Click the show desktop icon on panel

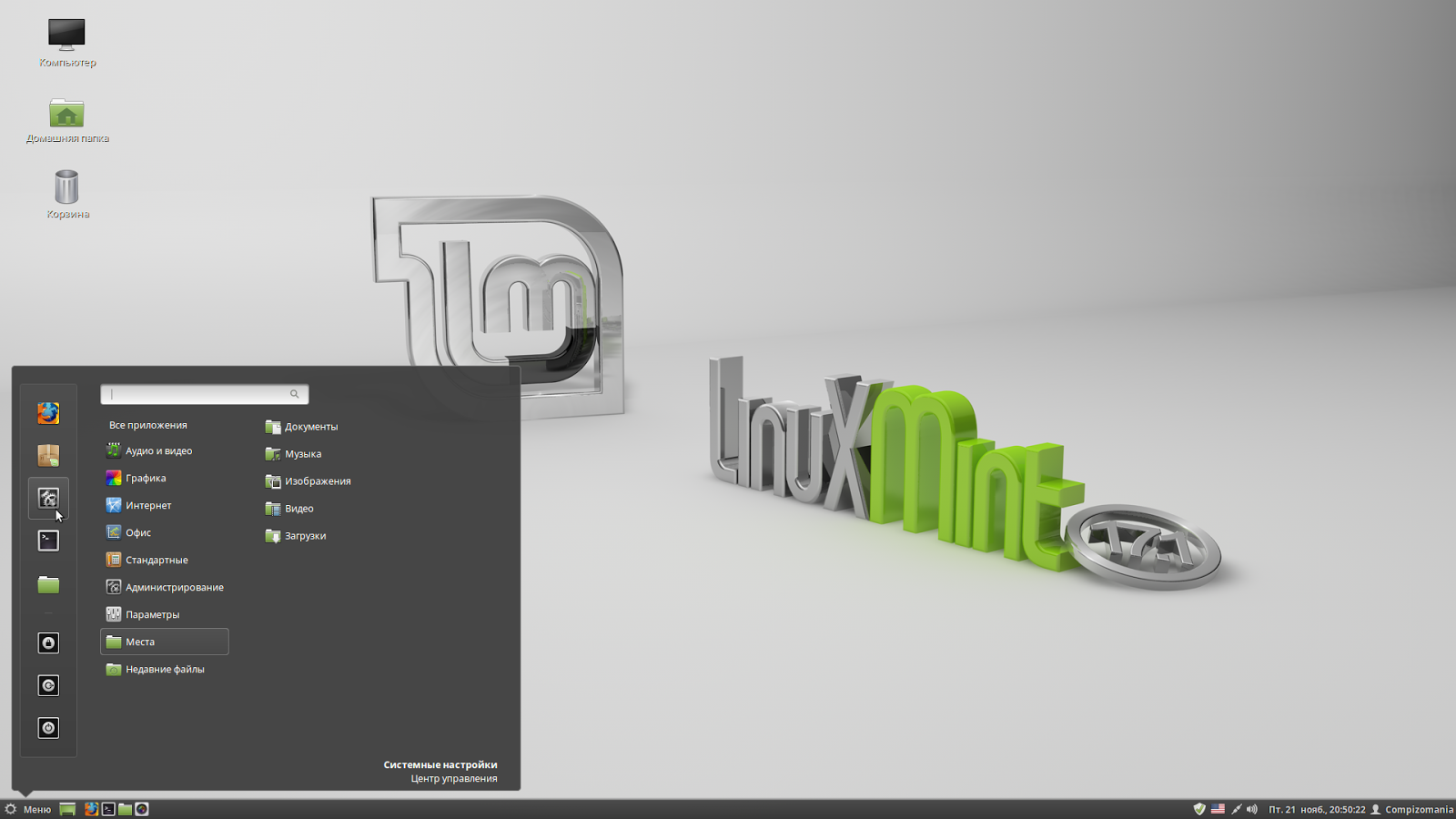[x=67, y=809]
